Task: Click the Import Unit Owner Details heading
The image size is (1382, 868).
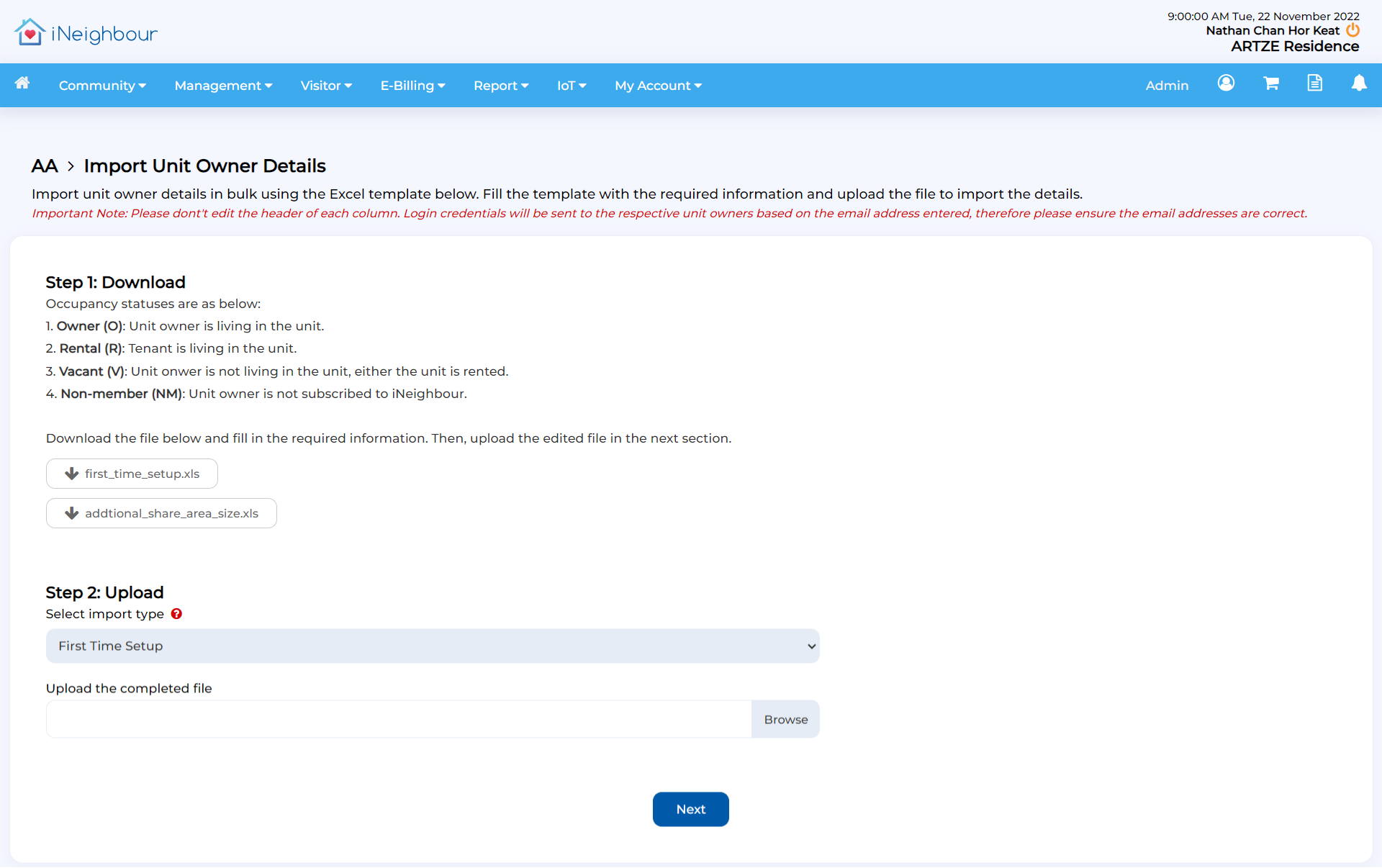Action: point(204,166)
